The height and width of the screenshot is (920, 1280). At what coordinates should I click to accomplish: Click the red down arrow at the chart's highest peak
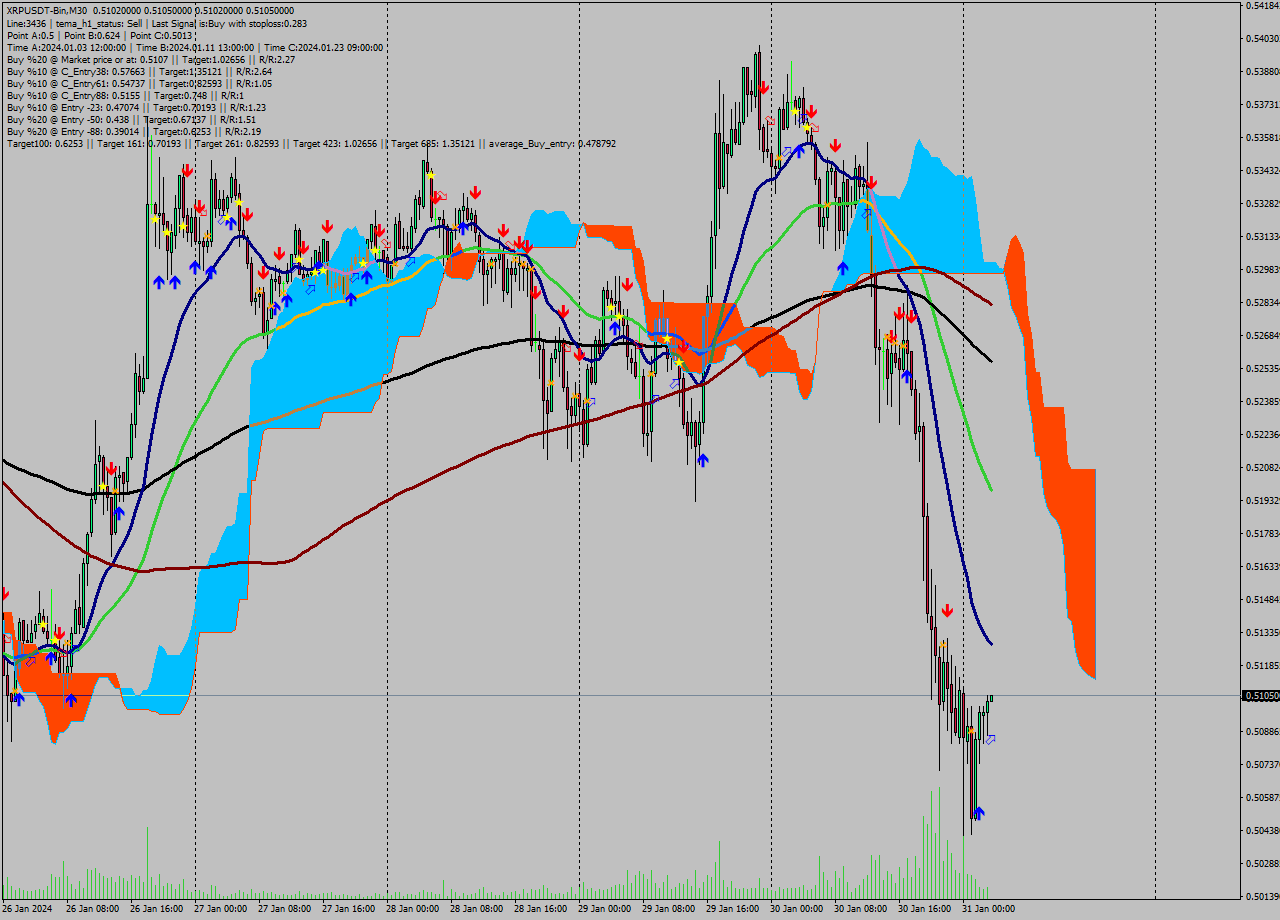point(763,88)
